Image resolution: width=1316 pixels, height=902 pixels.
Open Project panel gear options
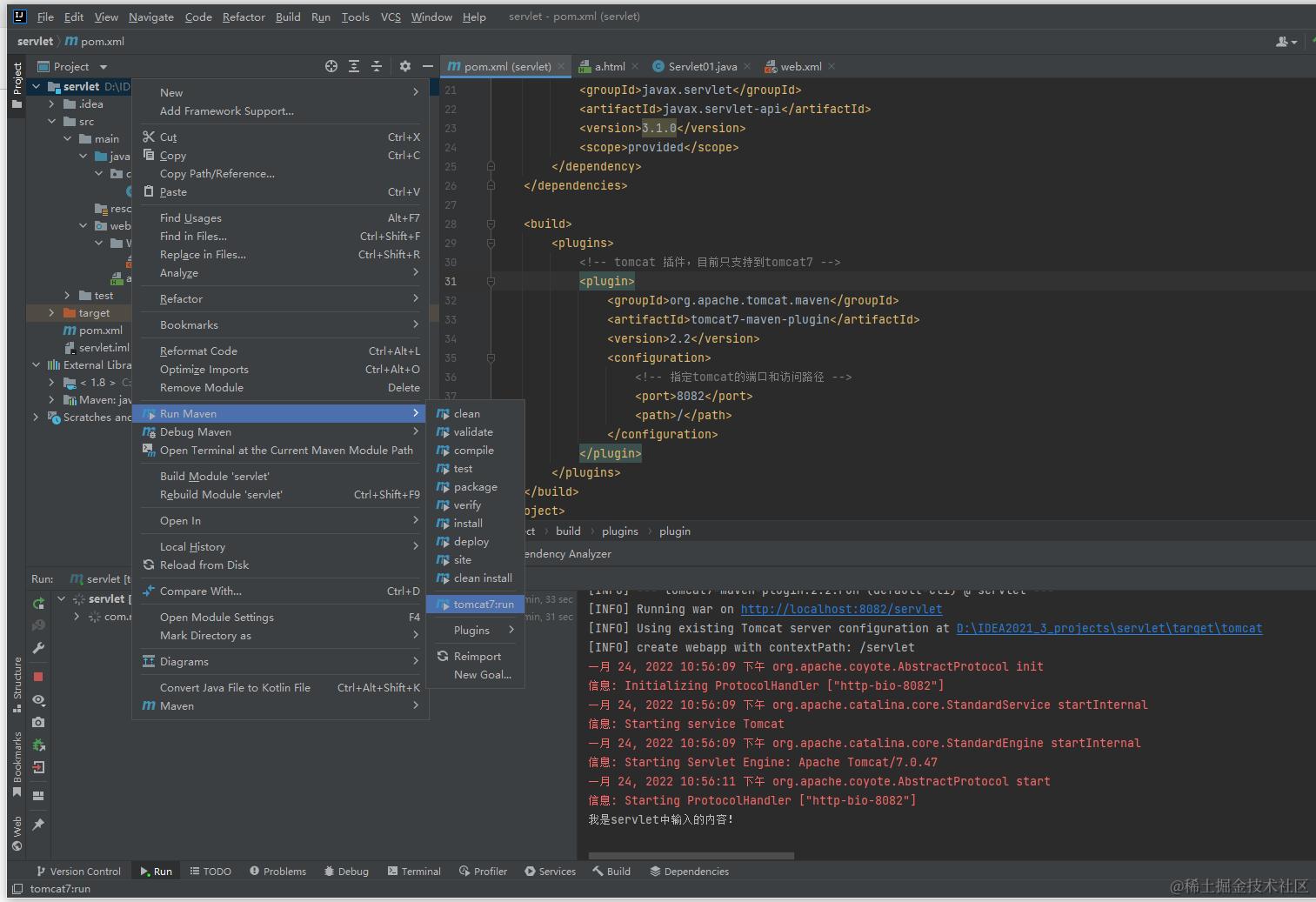(404, 66)
